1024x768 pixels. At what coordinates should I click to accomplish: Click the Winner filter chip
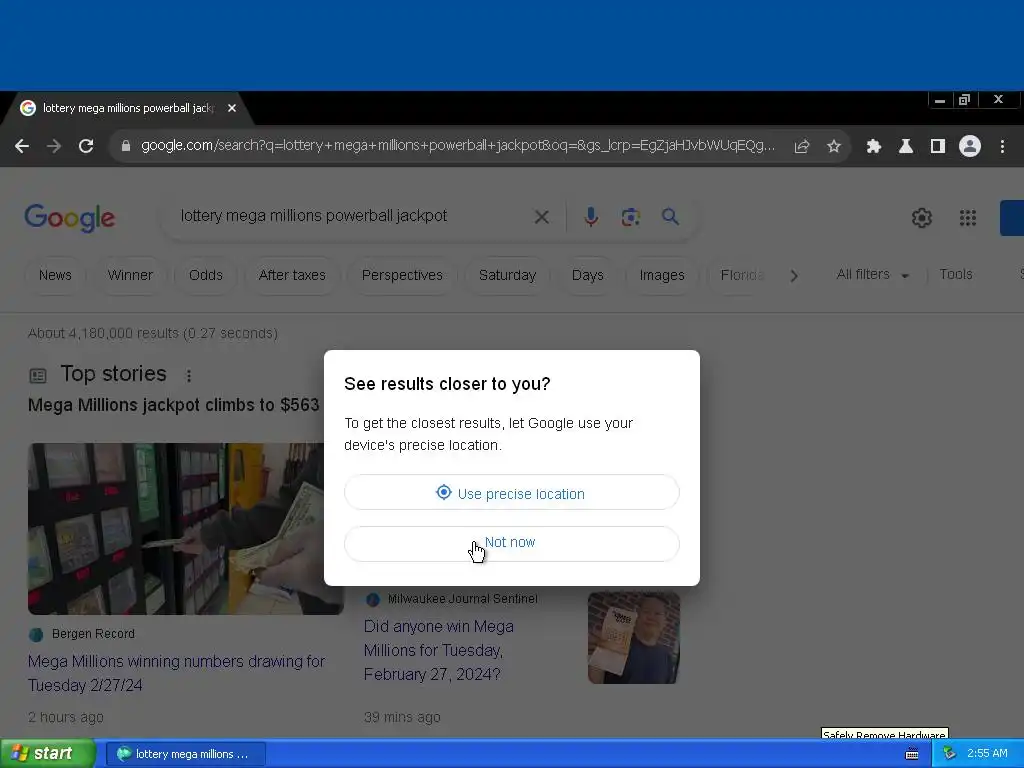[x=130, y=276]
